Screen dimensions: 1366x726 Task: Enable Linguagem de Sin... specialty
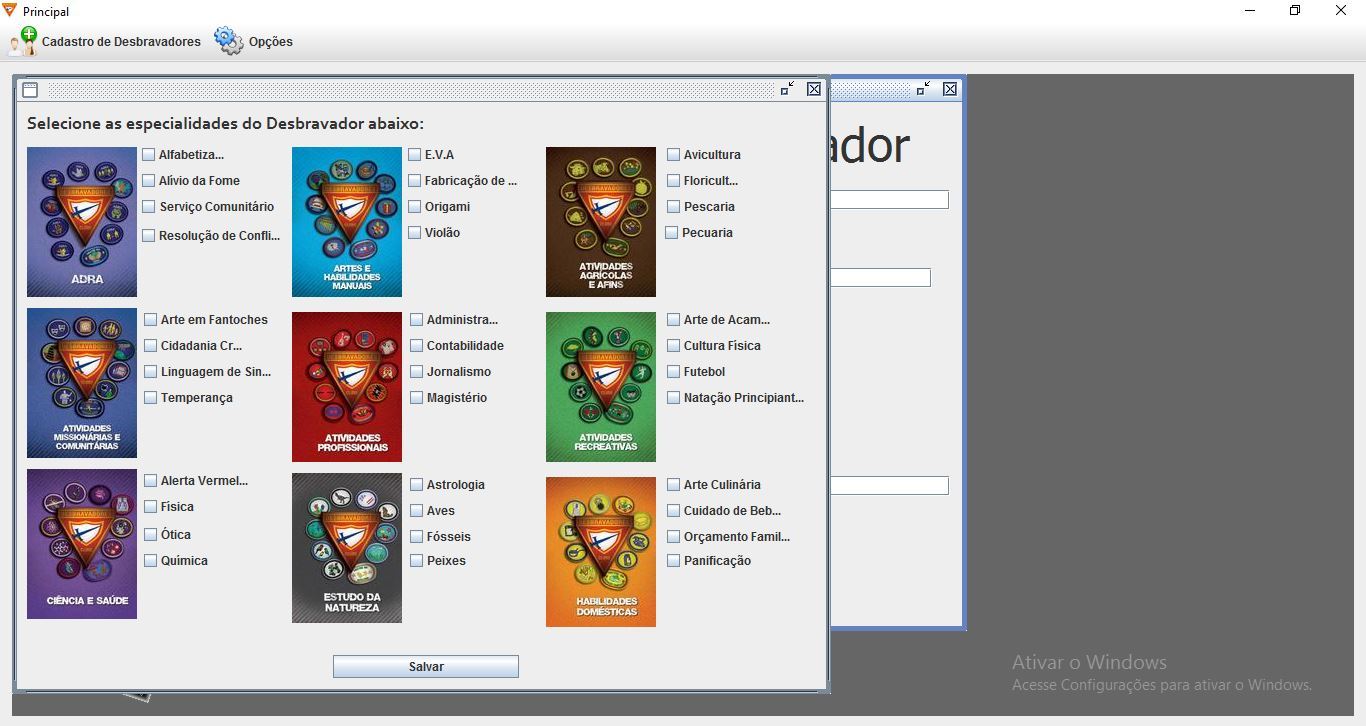pyautogui.click(x=151, y=372)
